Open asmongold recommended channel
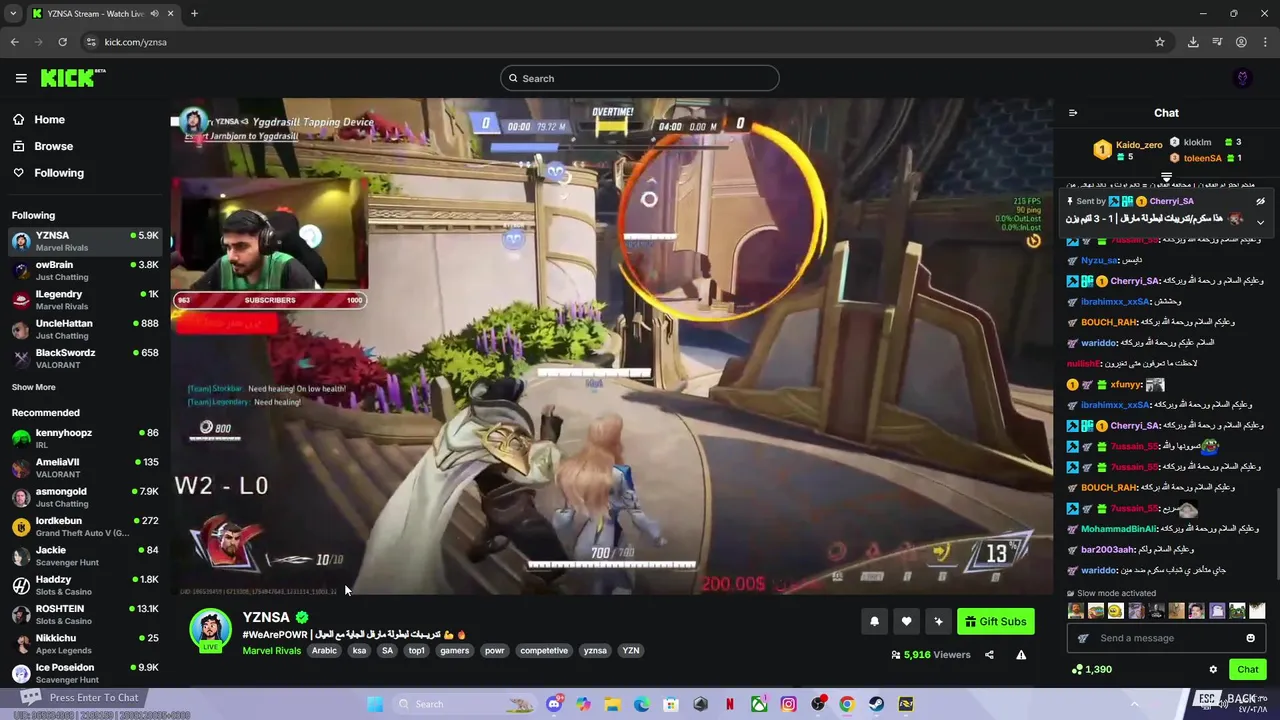The height and width of the screenshot is (720, 1280). [x=84, y=497]
